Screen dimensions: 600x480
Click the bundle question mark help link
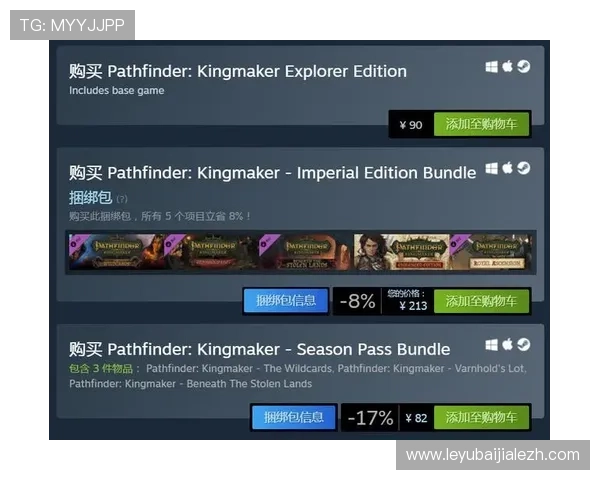tap(122, 199)
